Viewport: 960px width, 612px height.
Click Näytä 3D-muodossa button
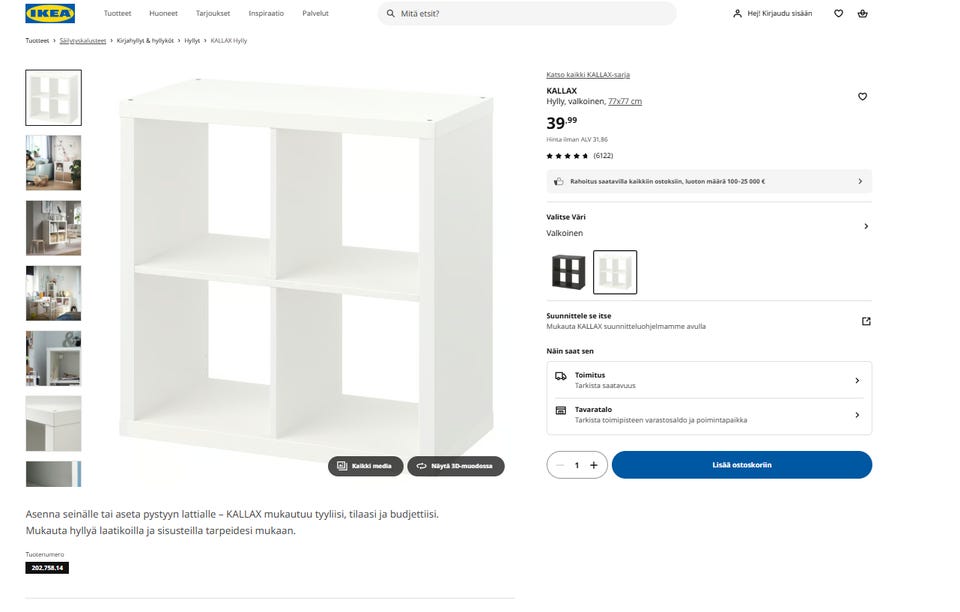[x=456, y=466]
